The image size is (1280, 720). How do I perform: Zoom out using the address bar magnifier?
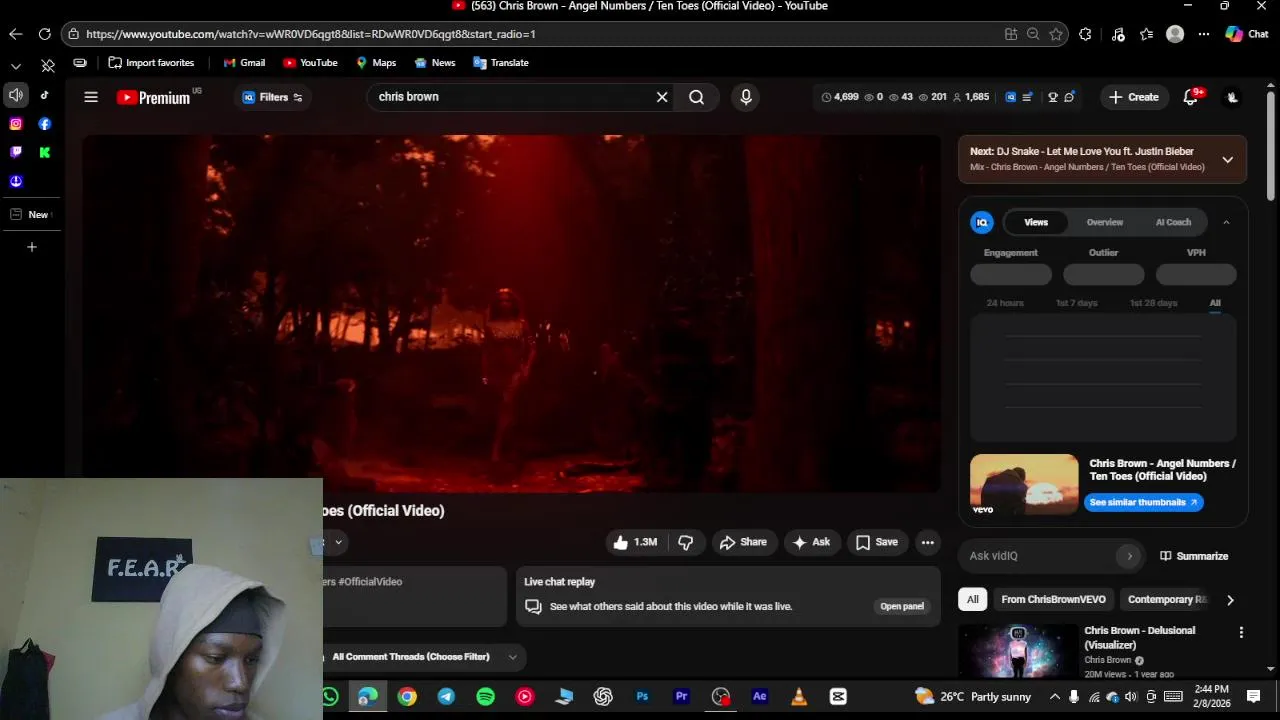click(x=1033, y=34)
